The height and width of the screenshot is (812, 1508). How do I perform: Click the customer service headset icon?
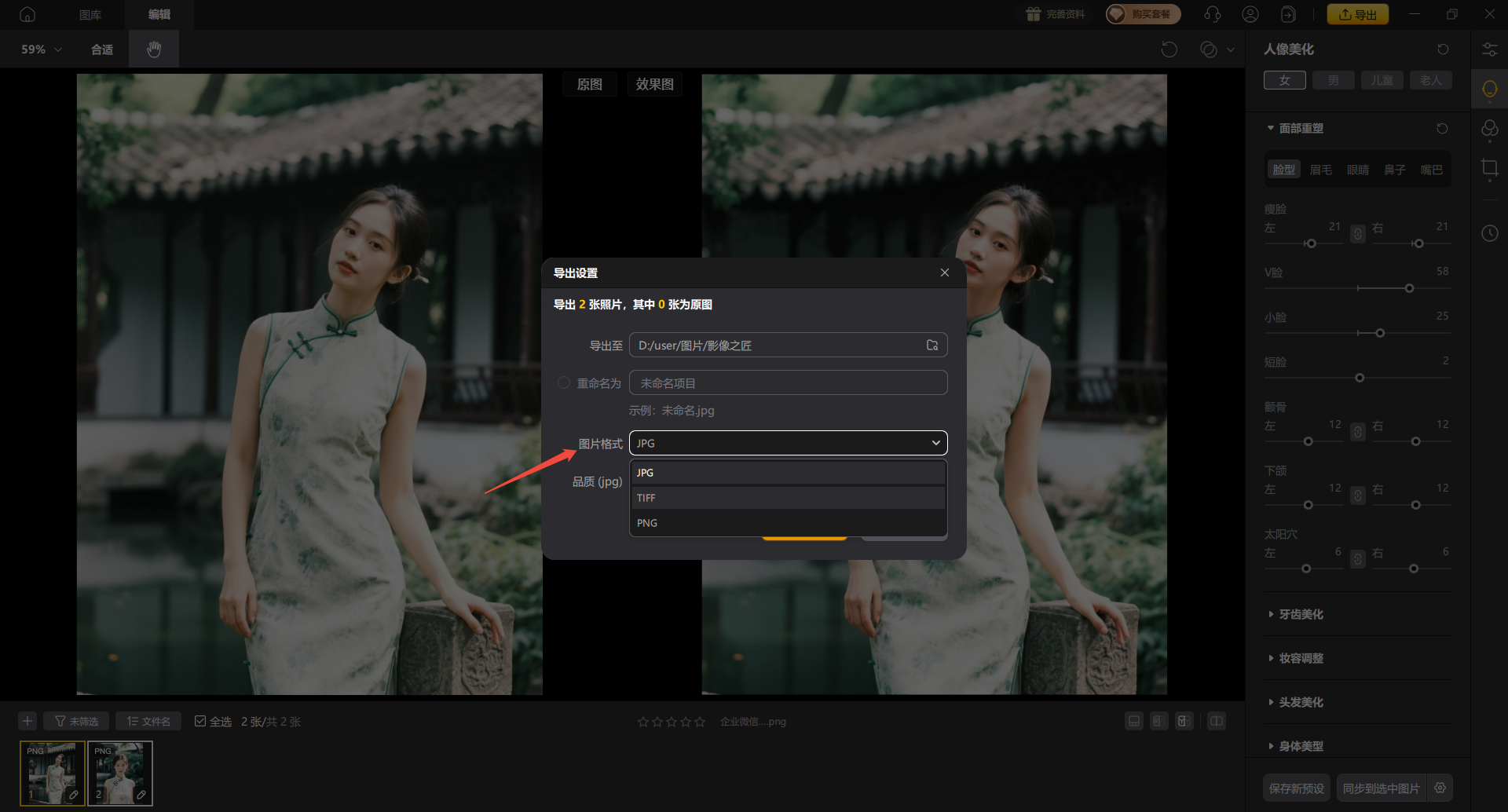[x=1212, y=15]
